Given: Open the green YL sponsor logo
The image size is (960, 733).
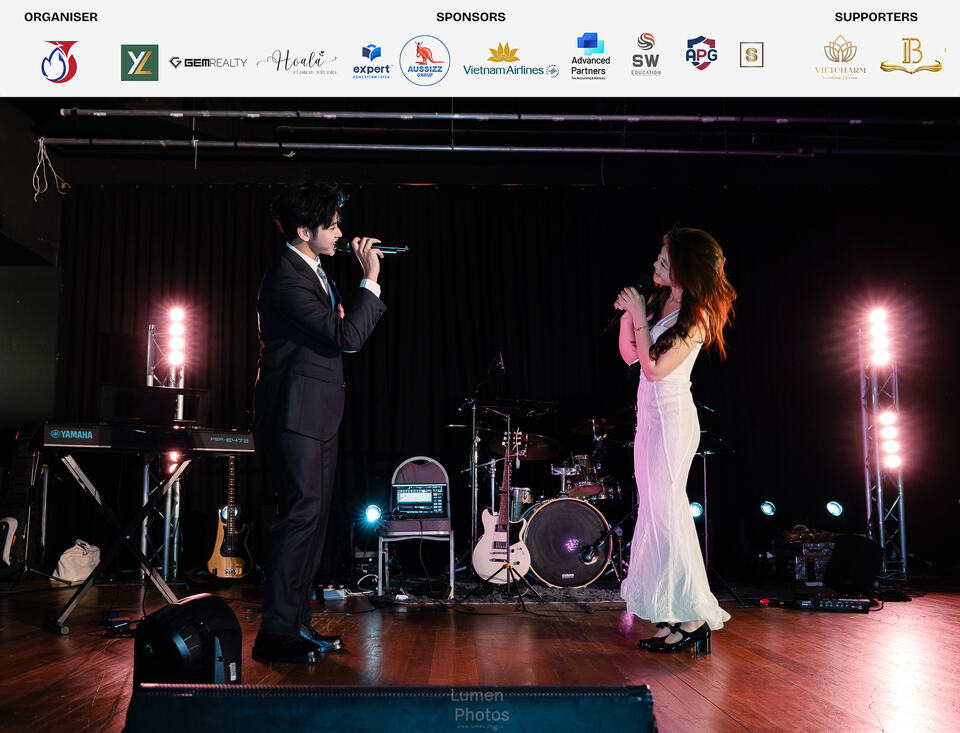Looking at the screenshot, I should coord(140,62).
